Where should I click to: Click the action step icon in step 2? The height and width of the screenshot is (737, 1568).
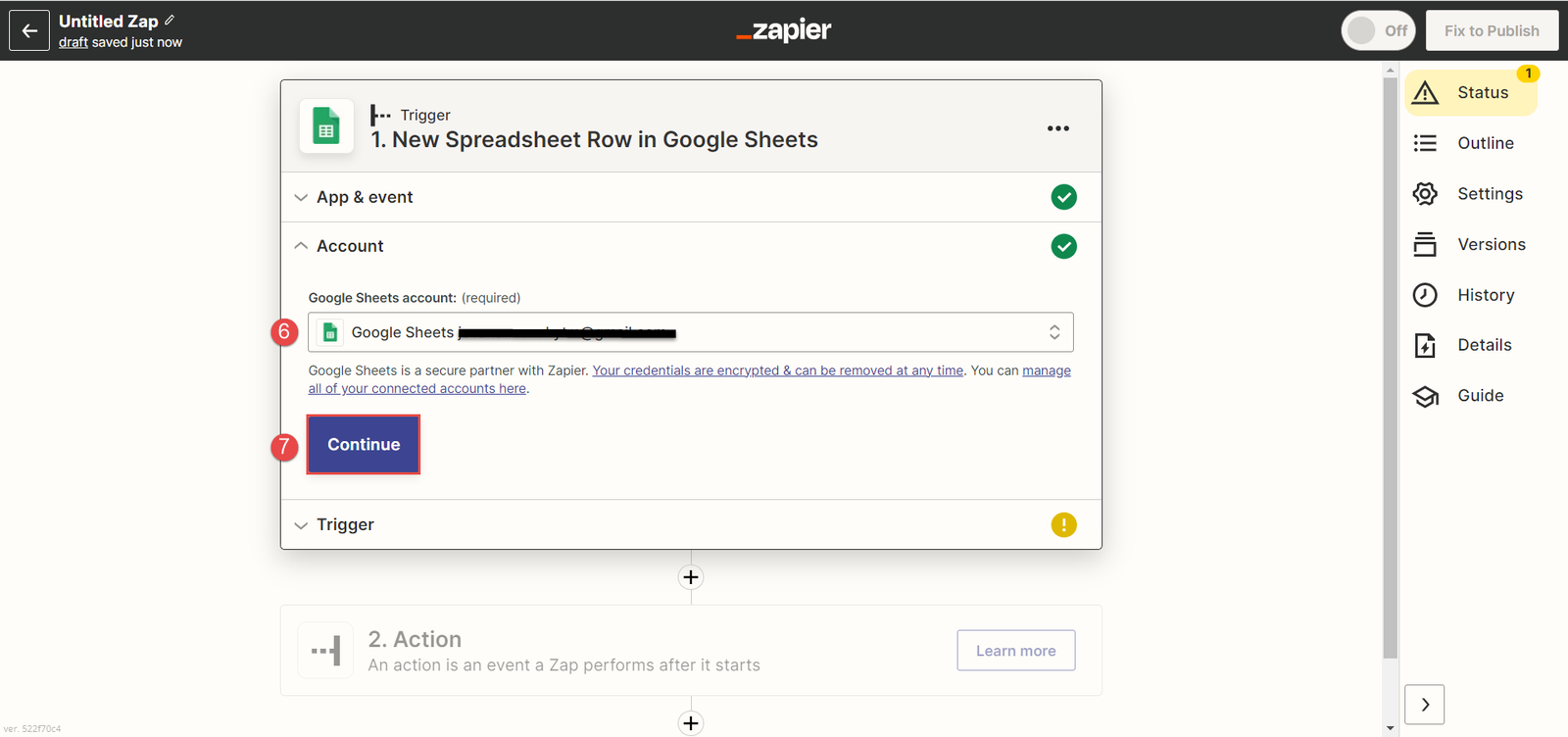[x=326, y=651]
